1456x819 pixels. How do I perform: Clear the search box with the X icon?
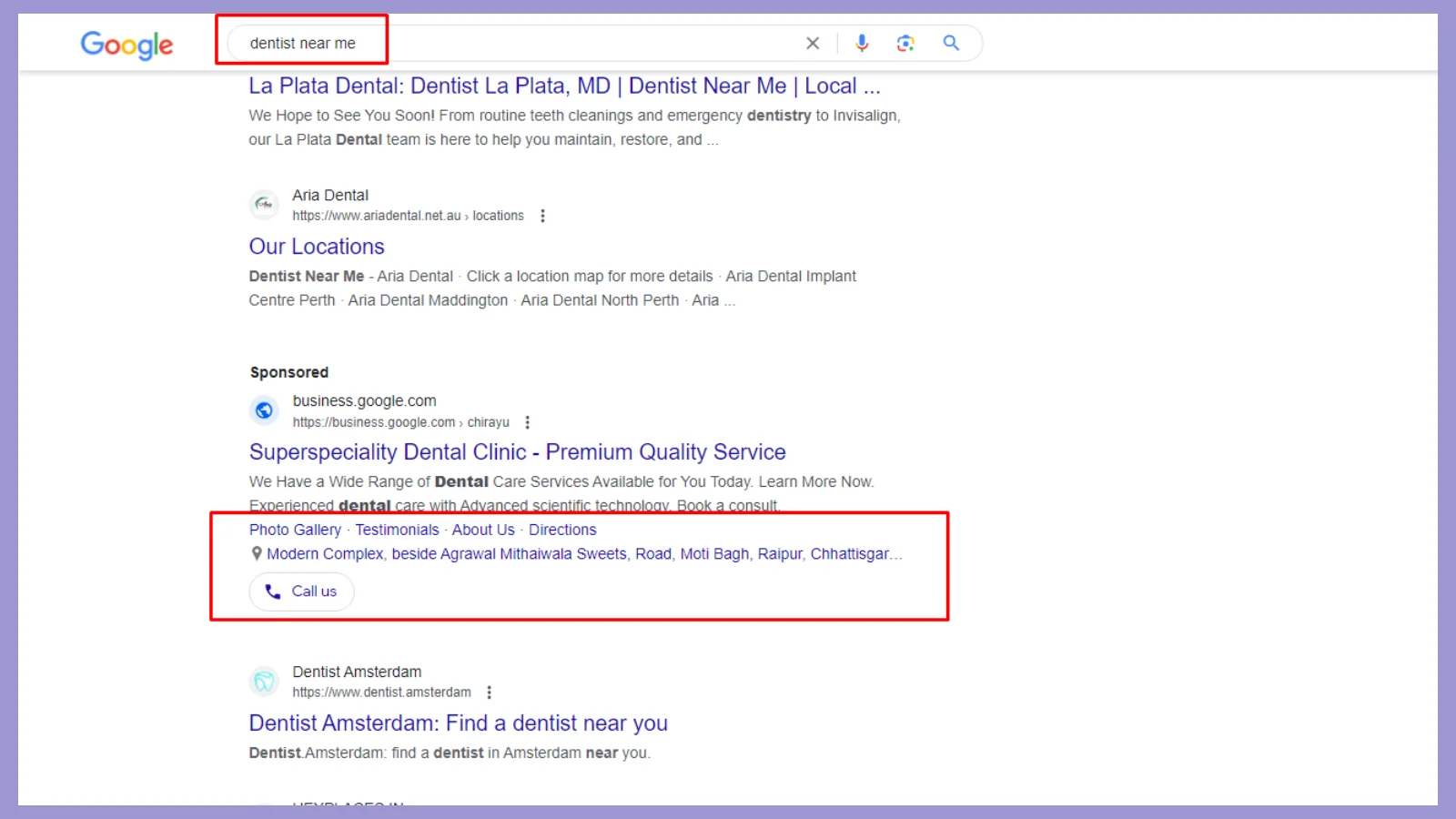click(x=813, y=43)
